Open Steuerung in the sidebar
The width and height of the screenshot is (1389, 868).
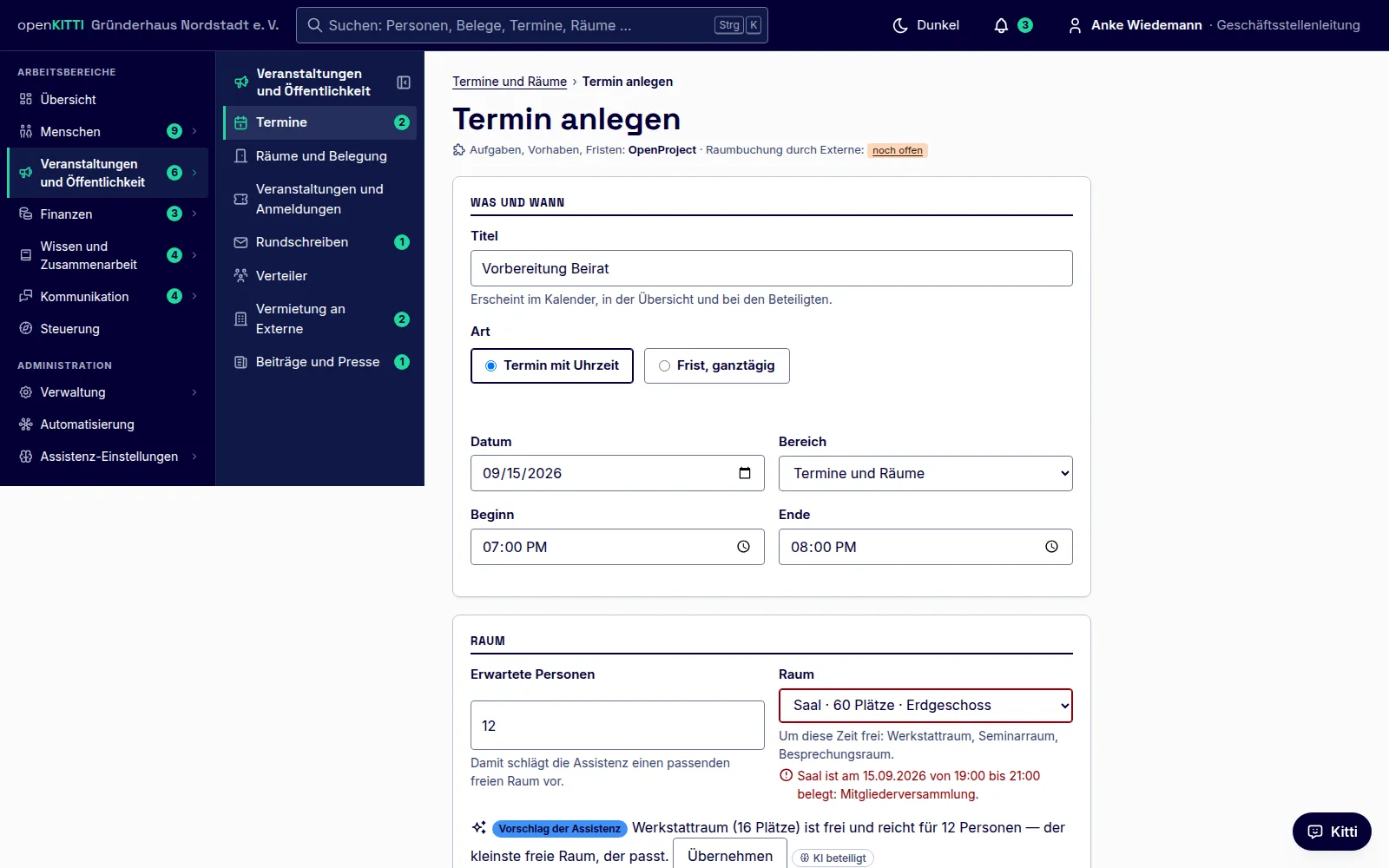(108, 328)
